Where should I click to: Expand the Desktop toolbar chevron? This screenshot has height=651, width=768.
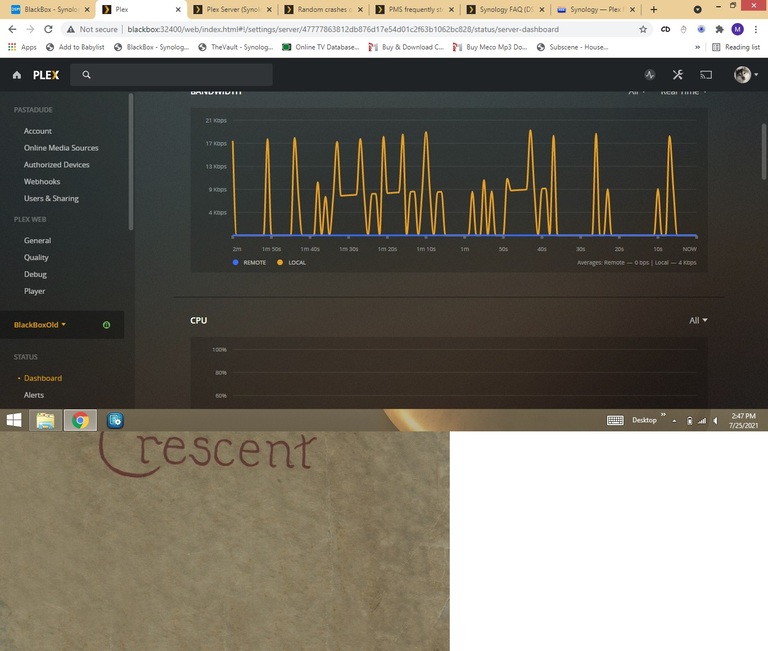pos(663,415)
